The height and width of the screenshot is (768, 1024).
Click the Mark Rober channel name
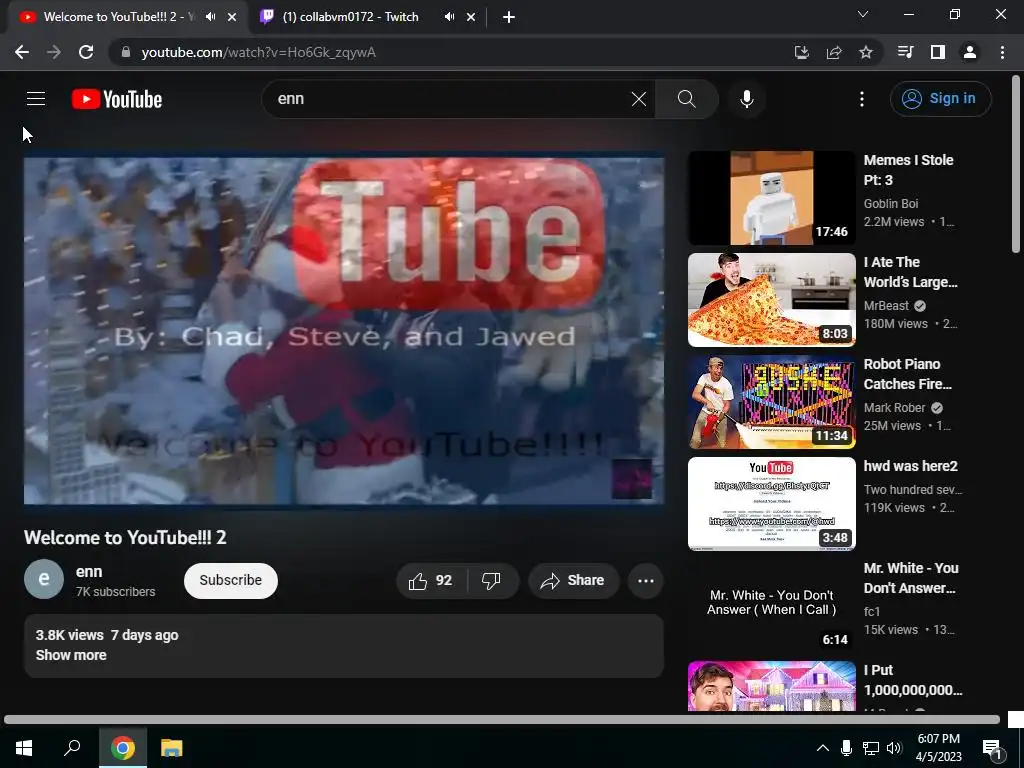pyautogui.click(x=894, y=408)
